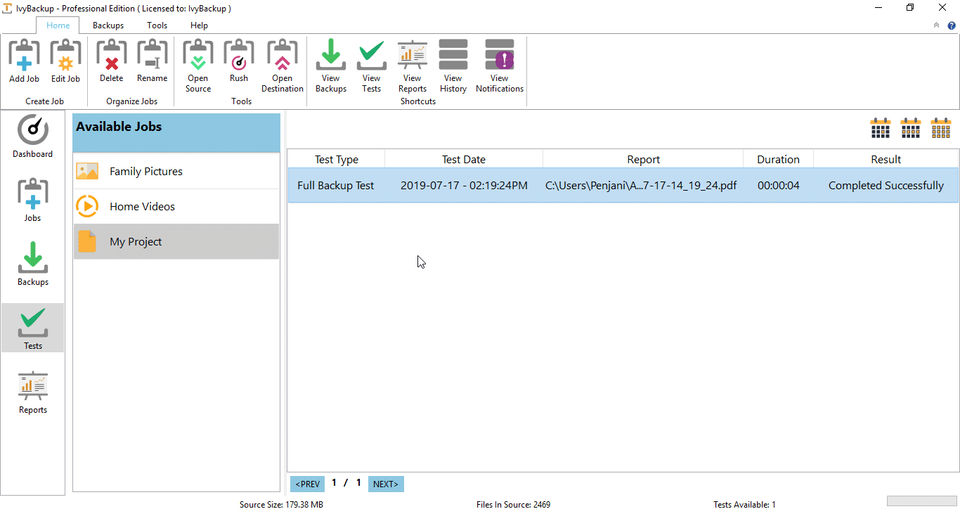
Task: Sort by the Test Date column header
Action: pyautogui.click(x=463, y=159)
